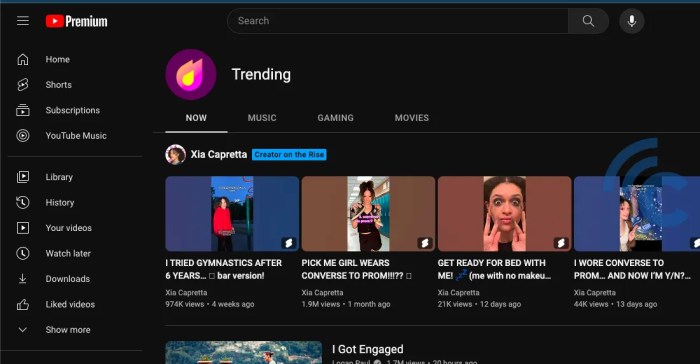Screen dimensions: 700x364
Task: Open the gymnastics after 6 years thumbnail
Action: point(232,214)
